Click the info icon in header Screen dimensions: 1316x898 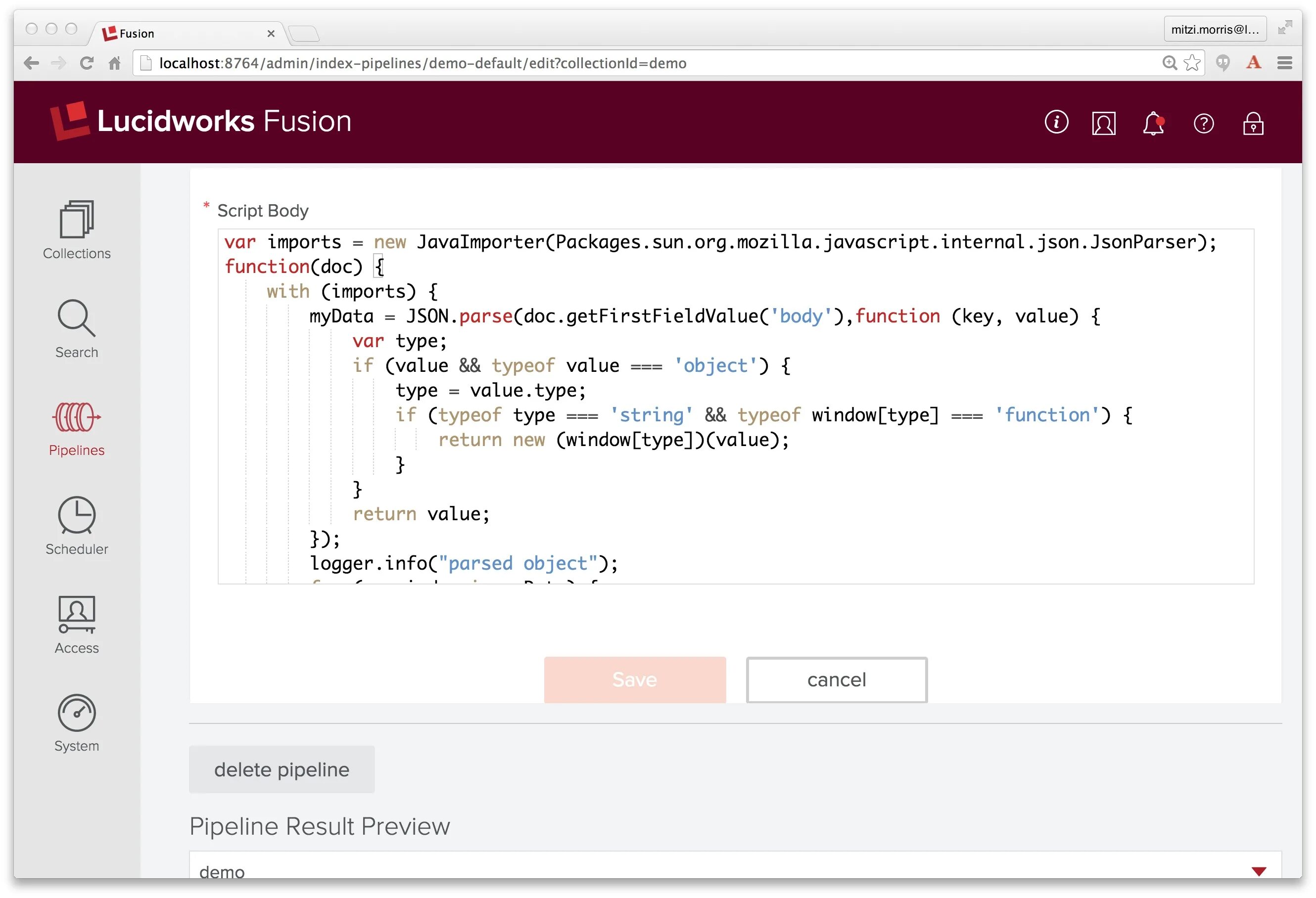[1056, 122]
